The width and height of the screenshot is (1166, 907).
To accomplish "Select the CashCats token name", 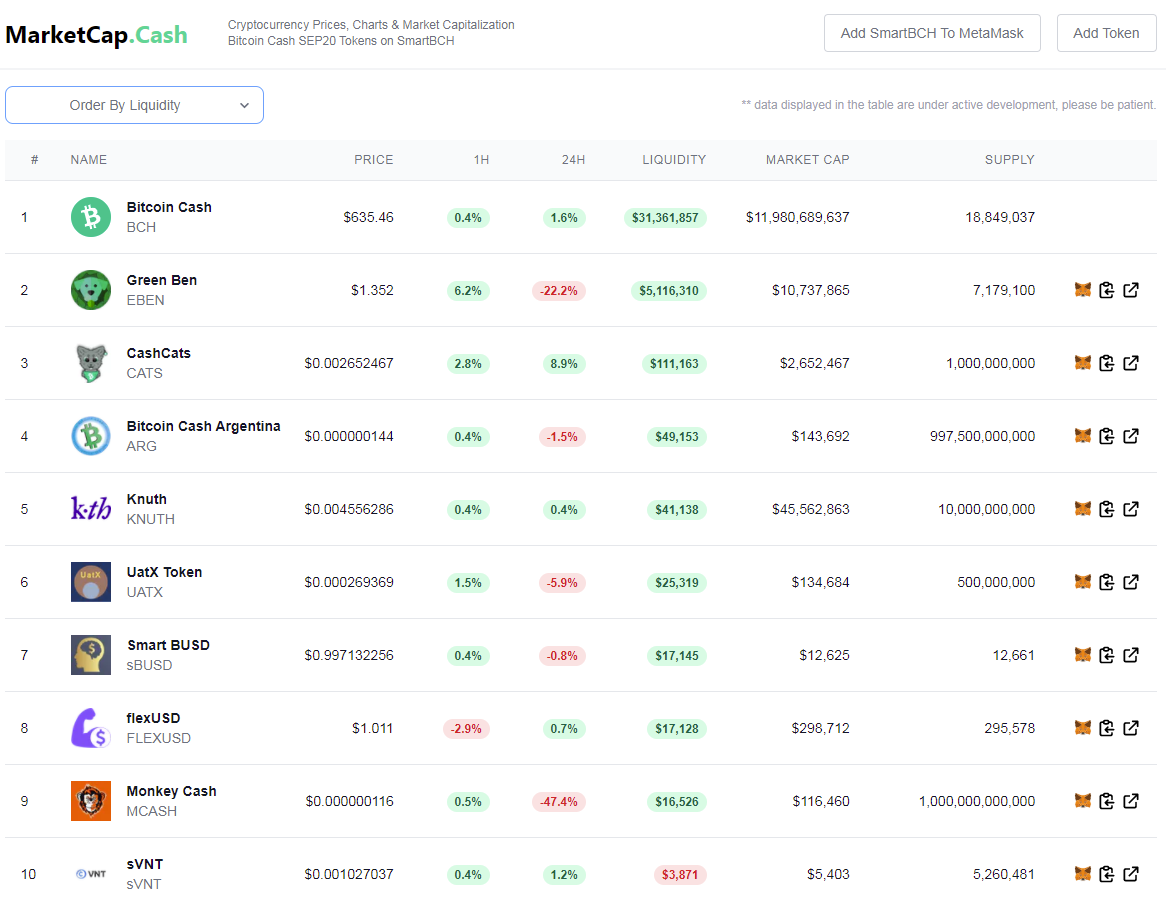I will [x=158, y=353].
